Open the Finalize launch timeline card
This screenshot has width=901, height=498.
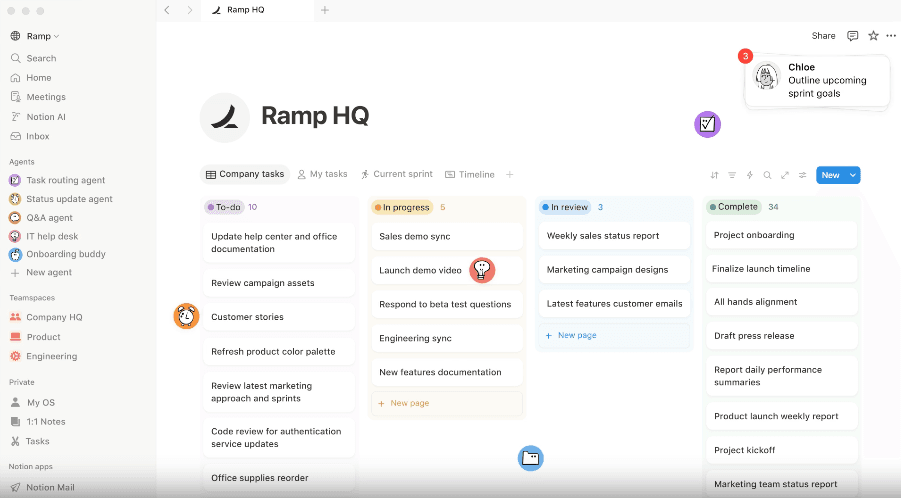(x=781, y=268)
